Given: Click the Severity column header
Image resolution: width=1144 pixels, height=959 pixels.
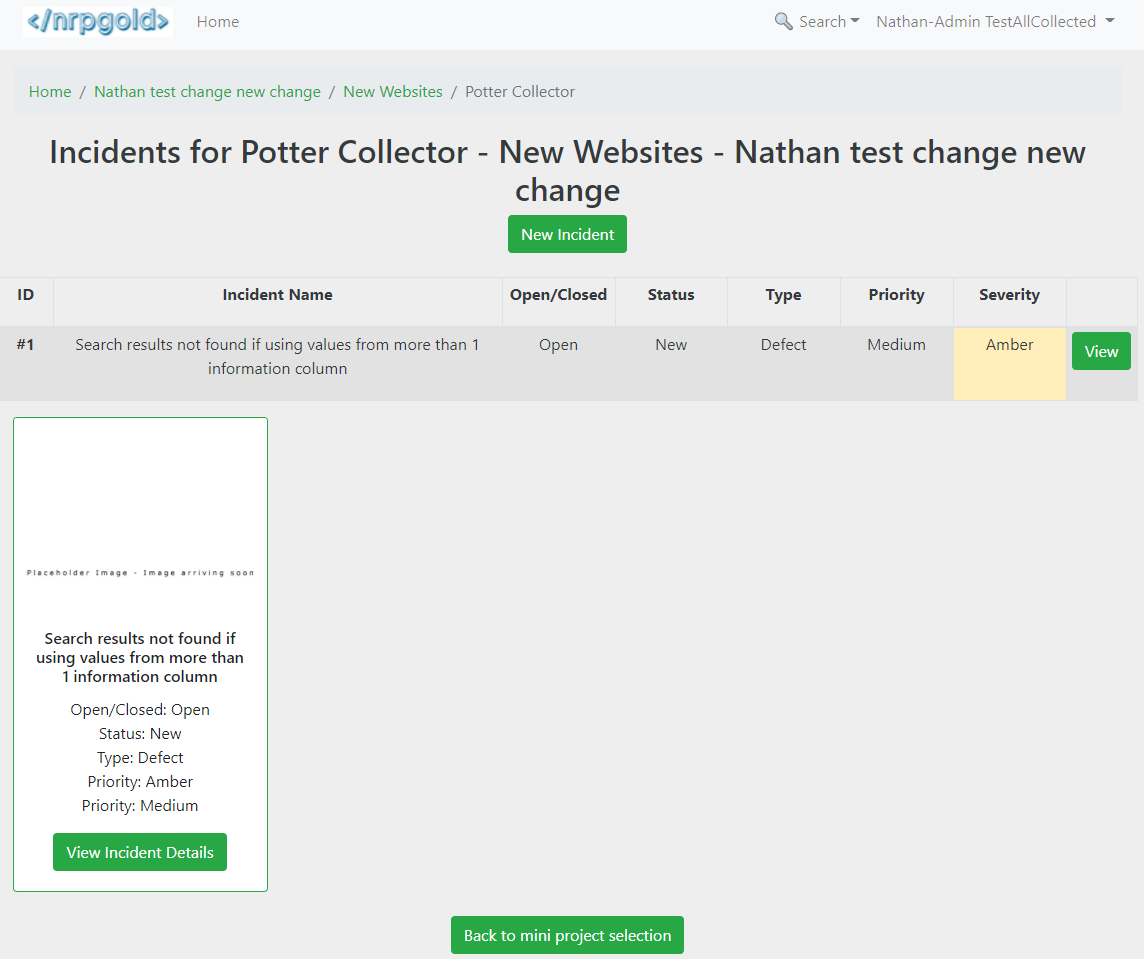Looking at the screenshot, I should click(1009, 295).
